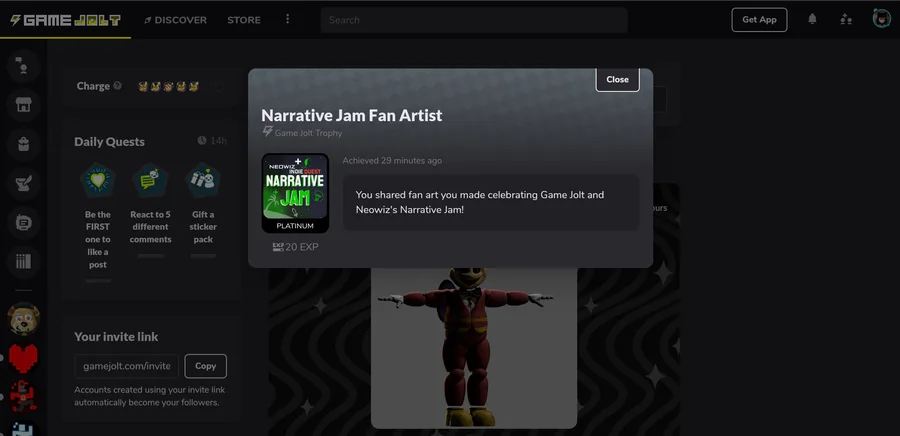Open the 'Be the FIRST one to like' quest
The image size is (900, 436).
pos(98,223)
